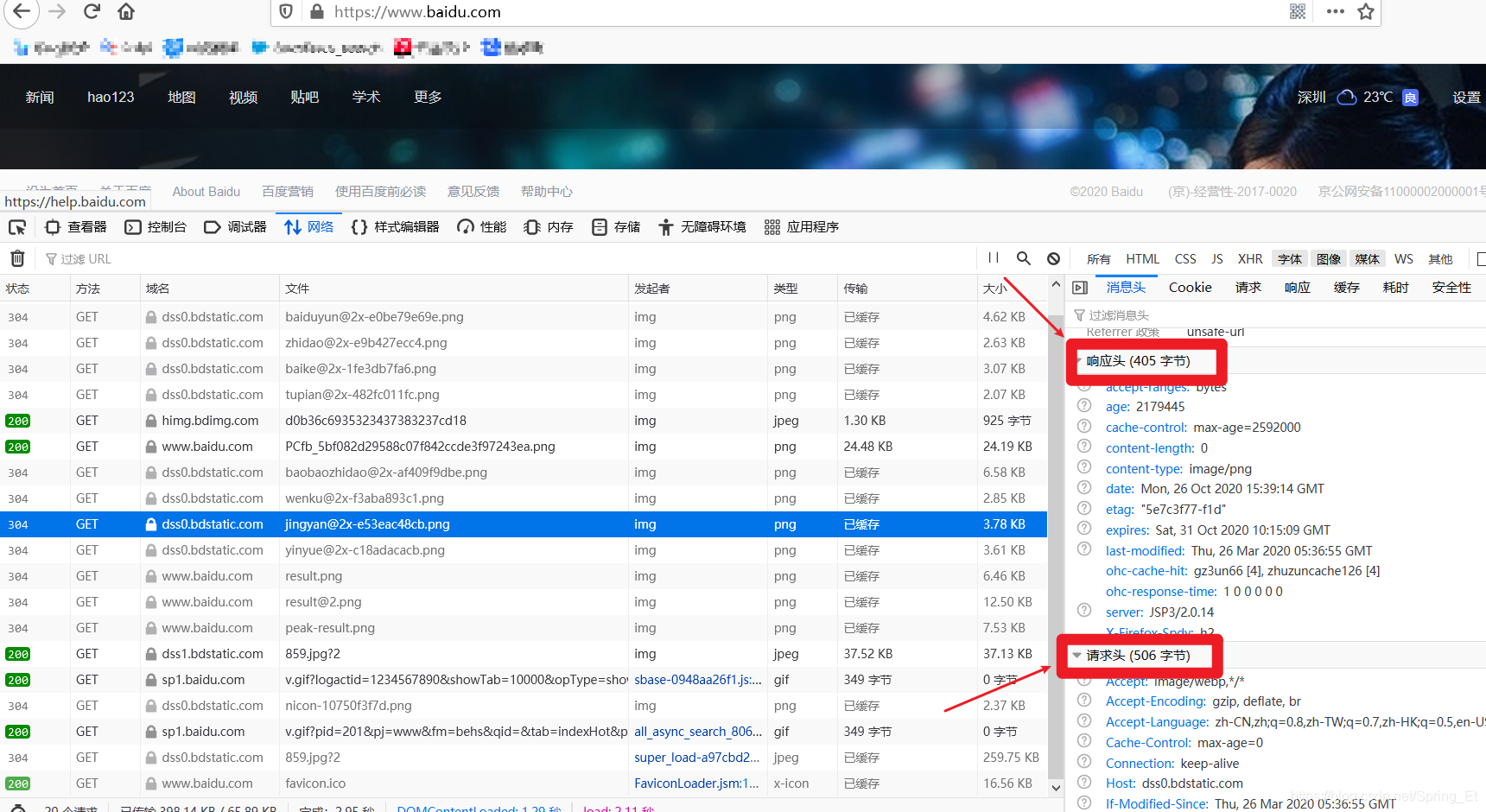The width and height of the screenshot is (1486, 812).
Task: Switch to the 安全性 security details tab
Action: coord(1451,288)
